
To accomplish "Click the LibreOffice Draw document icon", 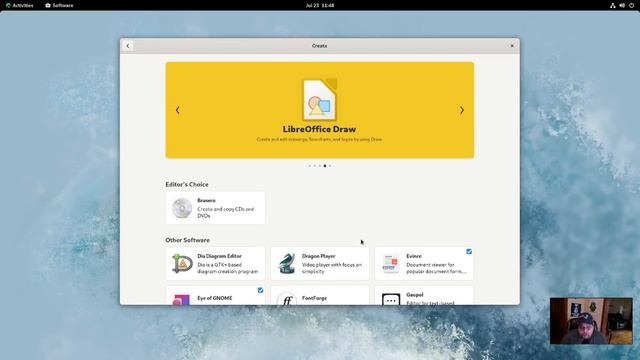I will point(320,100).
